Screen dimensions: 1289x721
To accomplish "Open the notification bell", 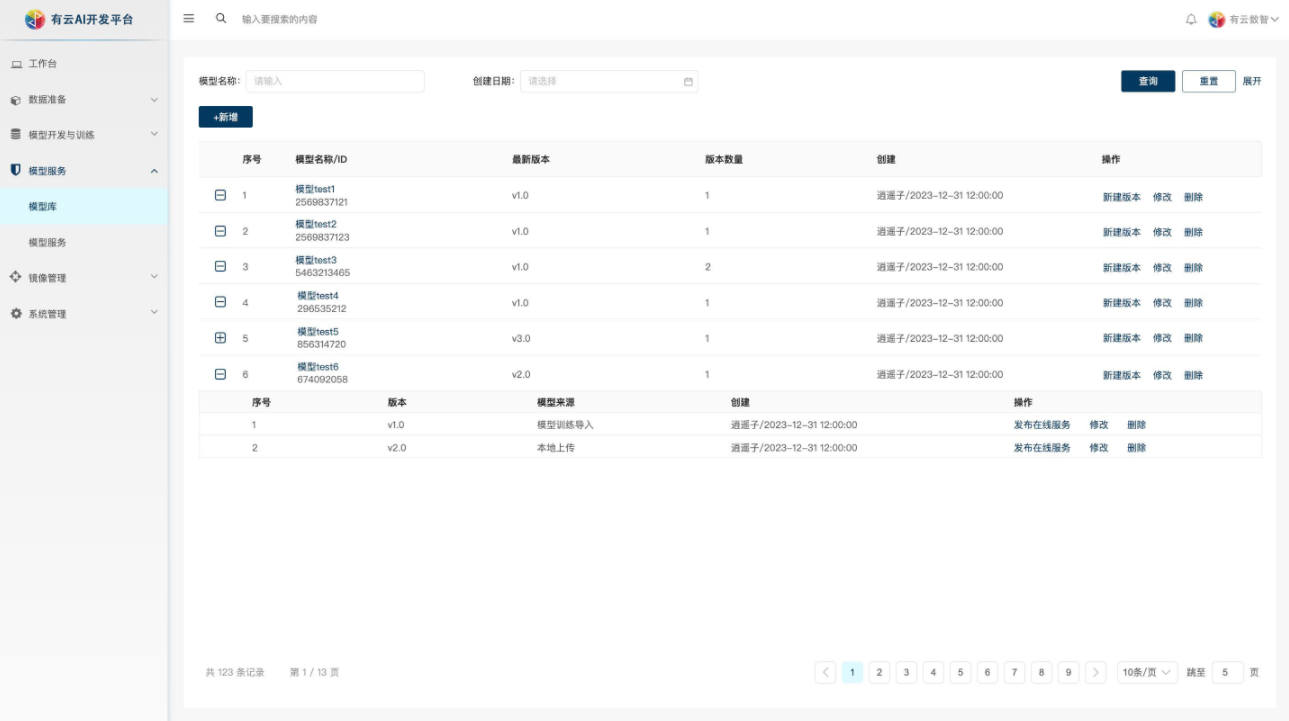I will [1191, 19].
